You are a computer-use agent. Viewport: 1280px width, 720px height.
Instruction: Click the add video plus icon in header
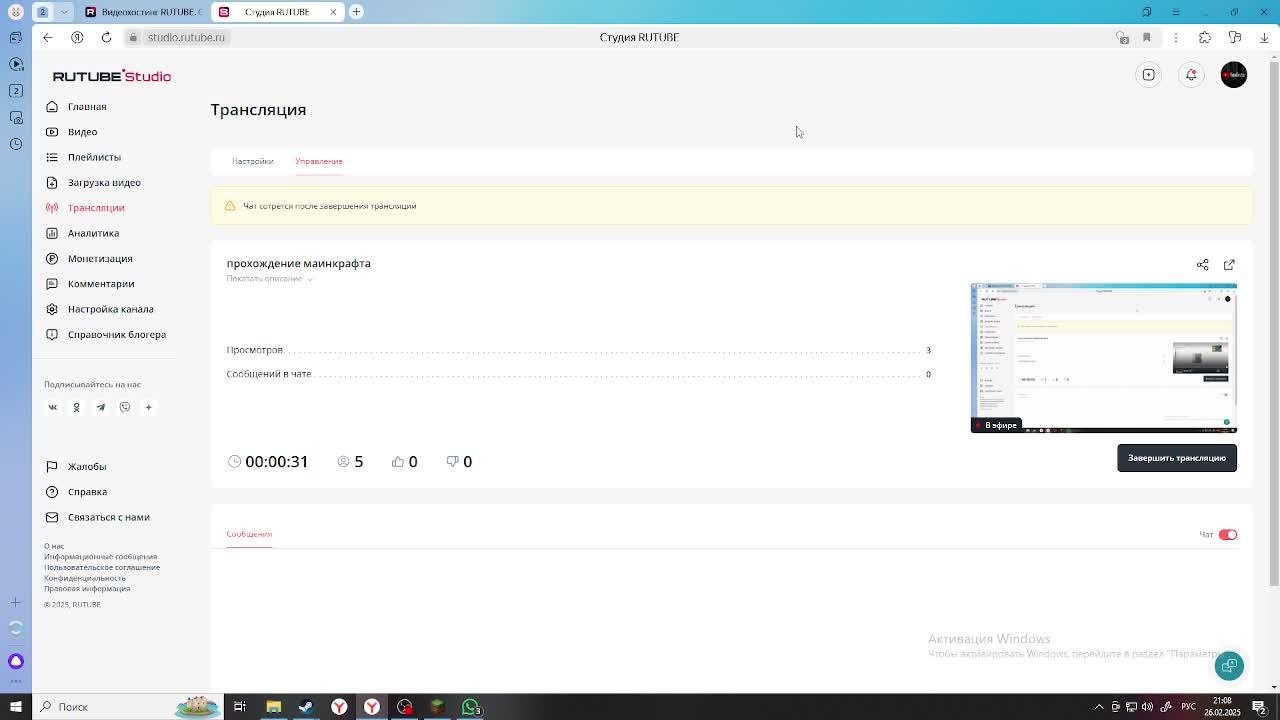(x=1149, y=75)
